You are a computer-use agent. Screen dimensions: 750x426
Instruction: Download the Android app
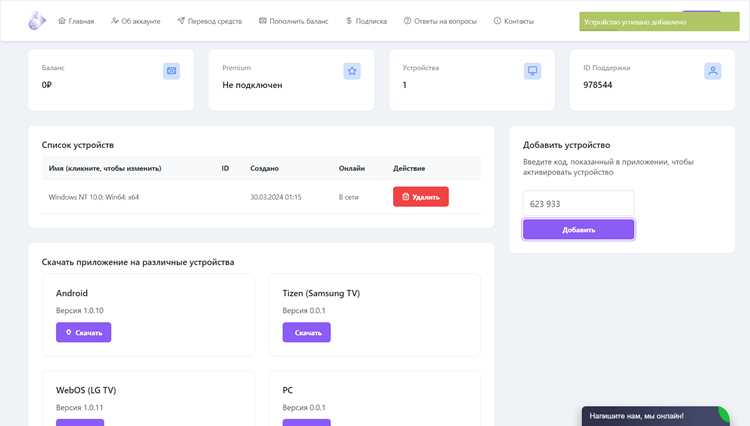tap(84, 332)
